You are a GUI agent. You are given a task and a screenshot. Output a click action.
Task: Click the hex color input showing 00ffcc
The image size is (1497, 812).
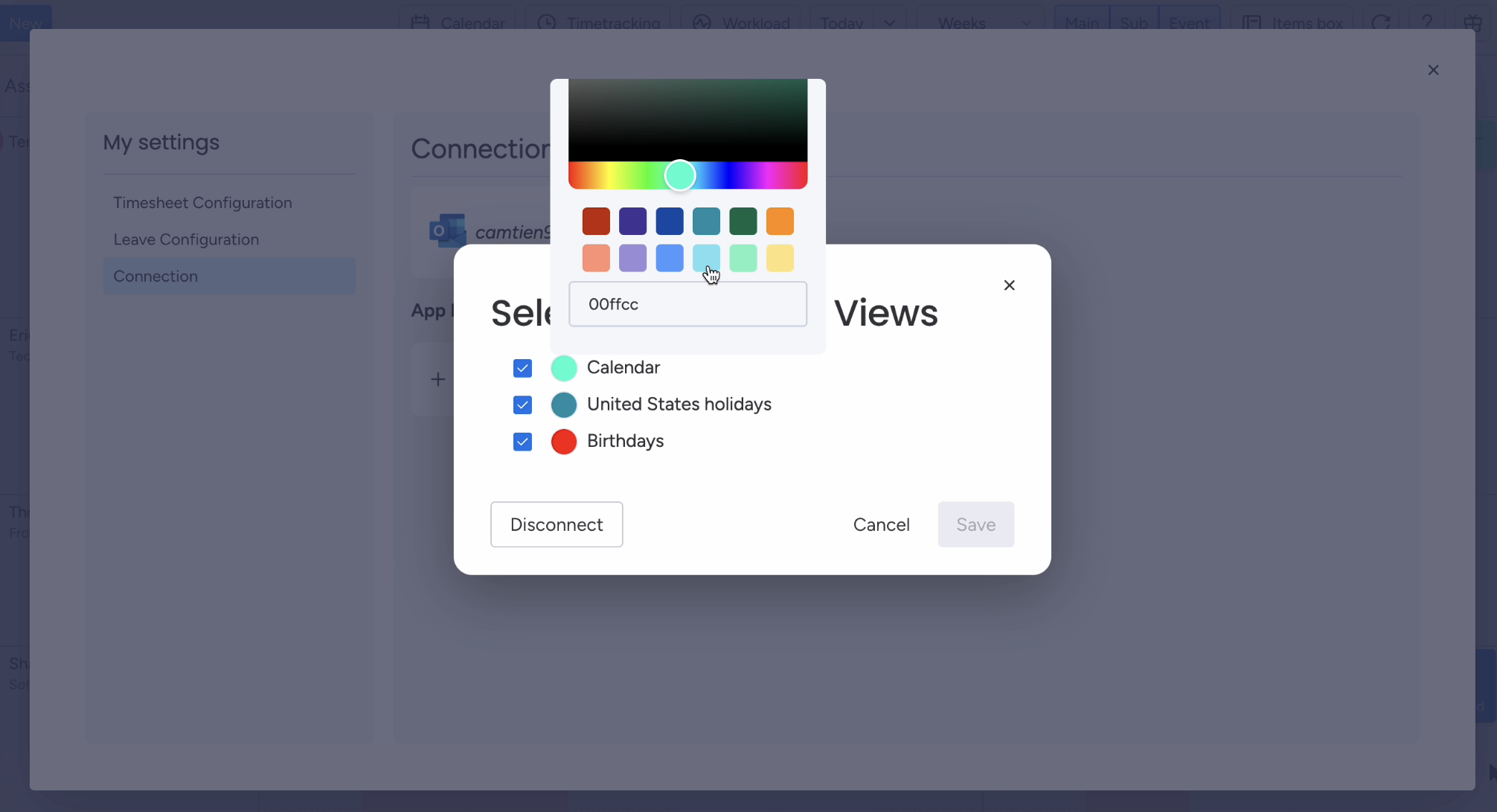tap(687, 304)
